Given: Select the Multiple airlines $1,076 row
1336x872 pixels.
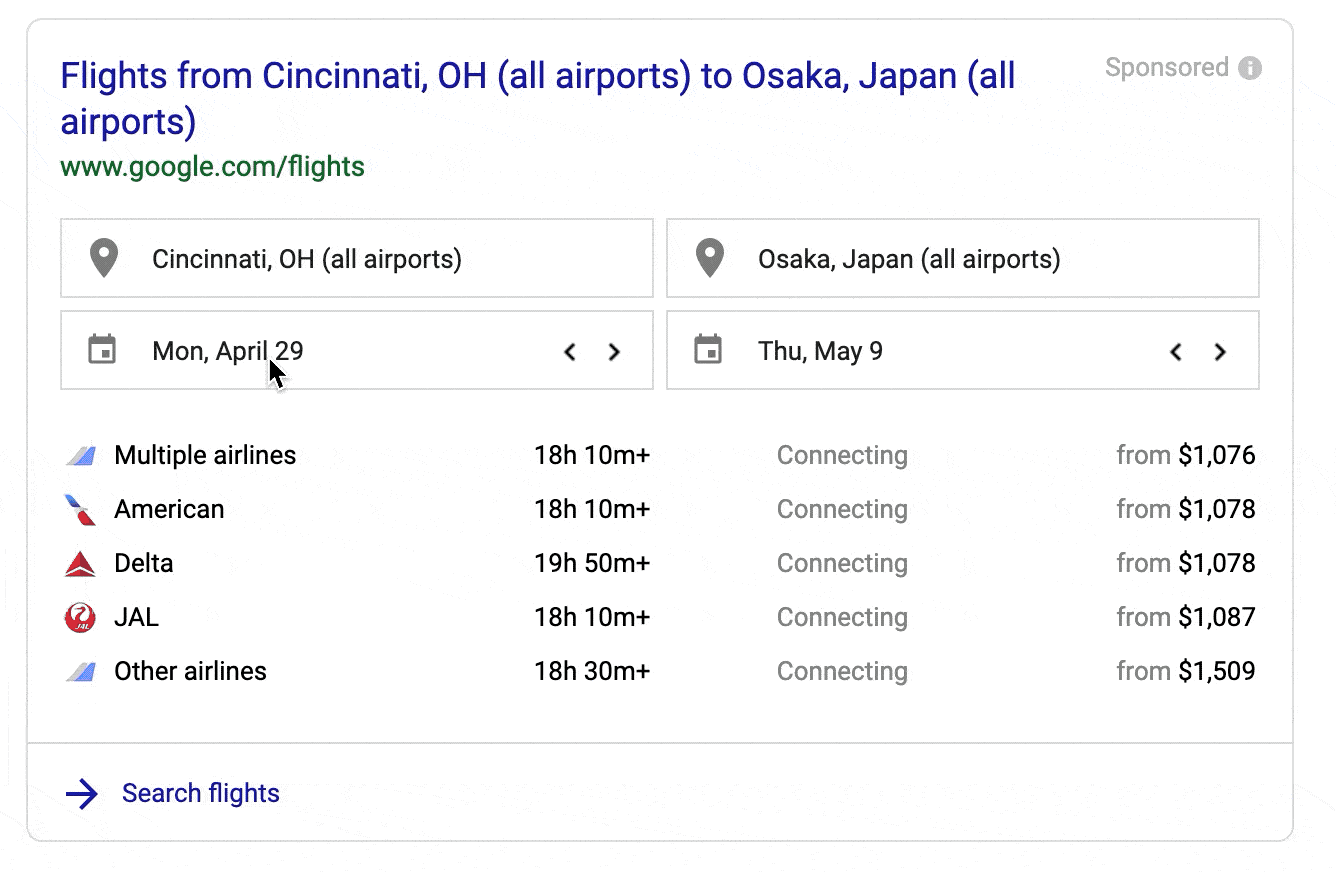Looking at the screenshot, I should click(x=659, y=456).
